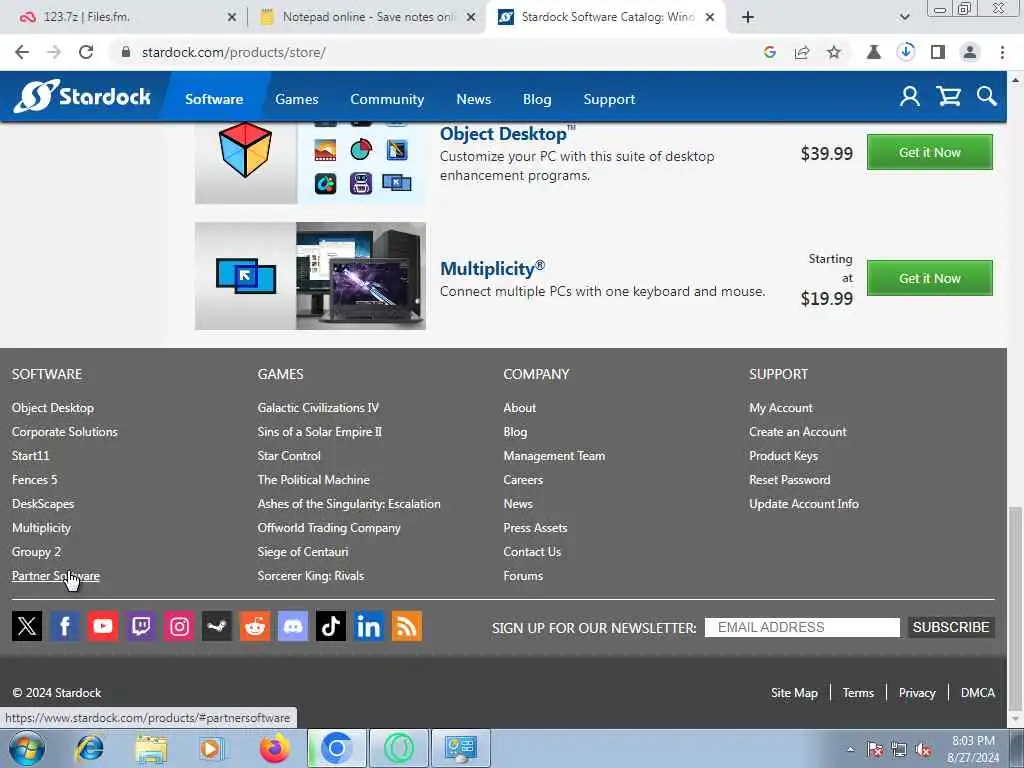Bookmark this page with the star icon
1024x768 pixels.
pyautogui.click(x=834, y=52)
